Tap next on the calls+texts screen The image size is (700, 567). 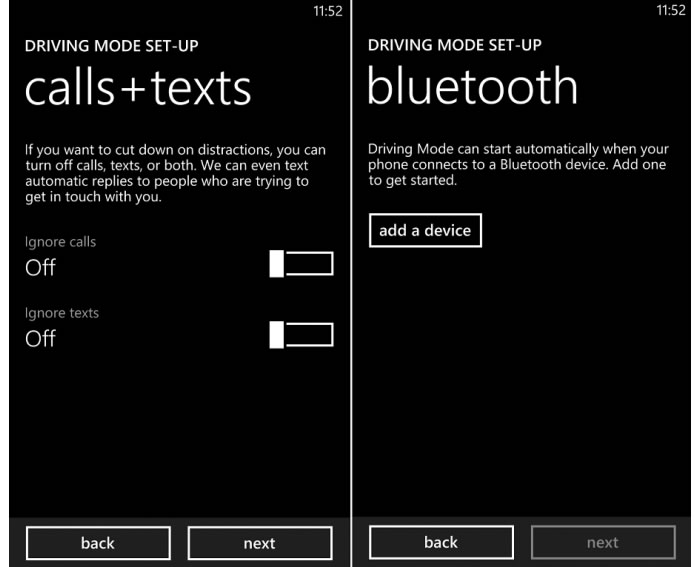(260, 543)
